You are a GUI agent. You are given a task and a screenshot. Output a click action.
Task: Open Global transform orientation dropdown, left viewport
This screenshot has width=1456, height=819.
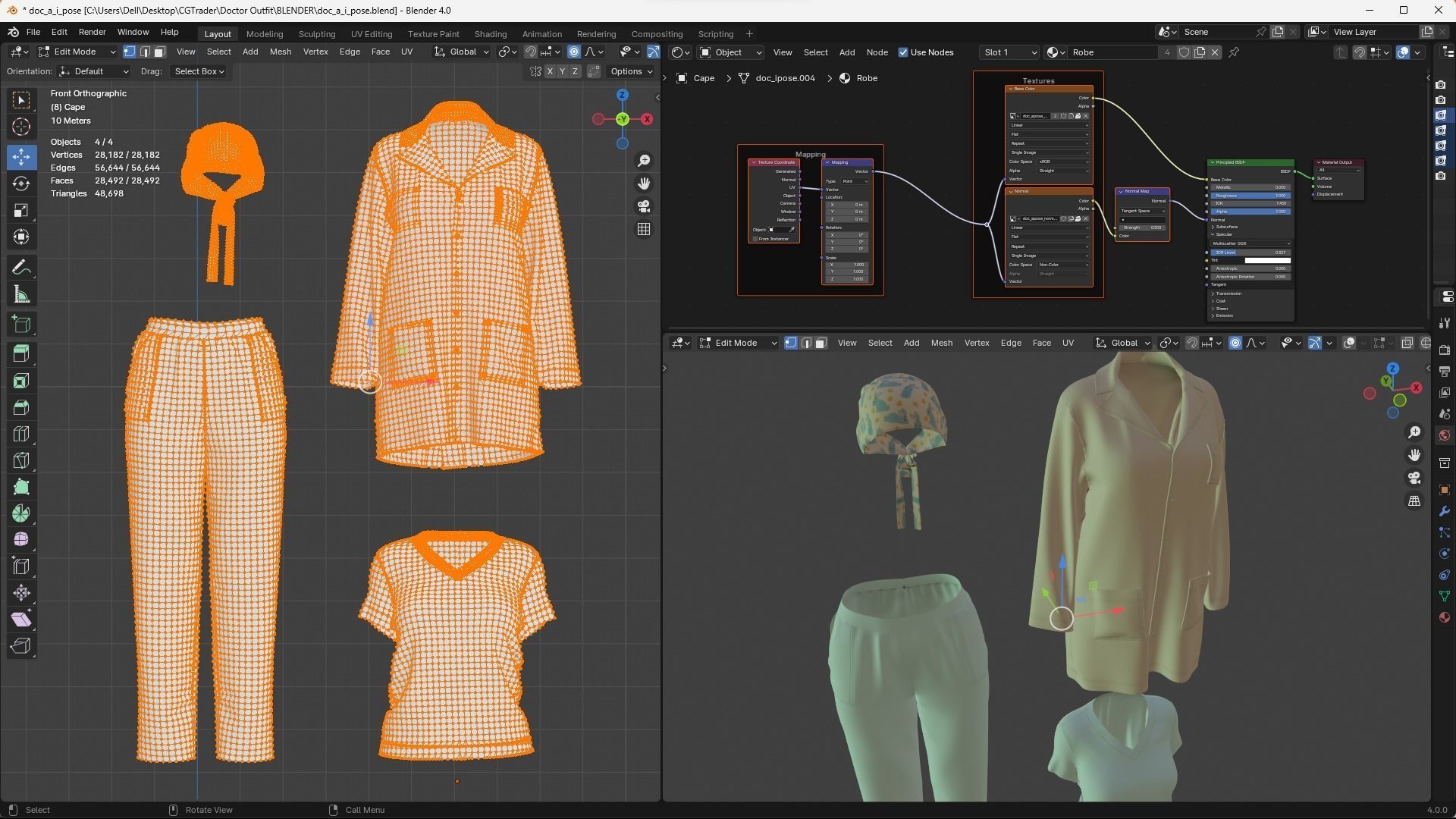(462, 52)
